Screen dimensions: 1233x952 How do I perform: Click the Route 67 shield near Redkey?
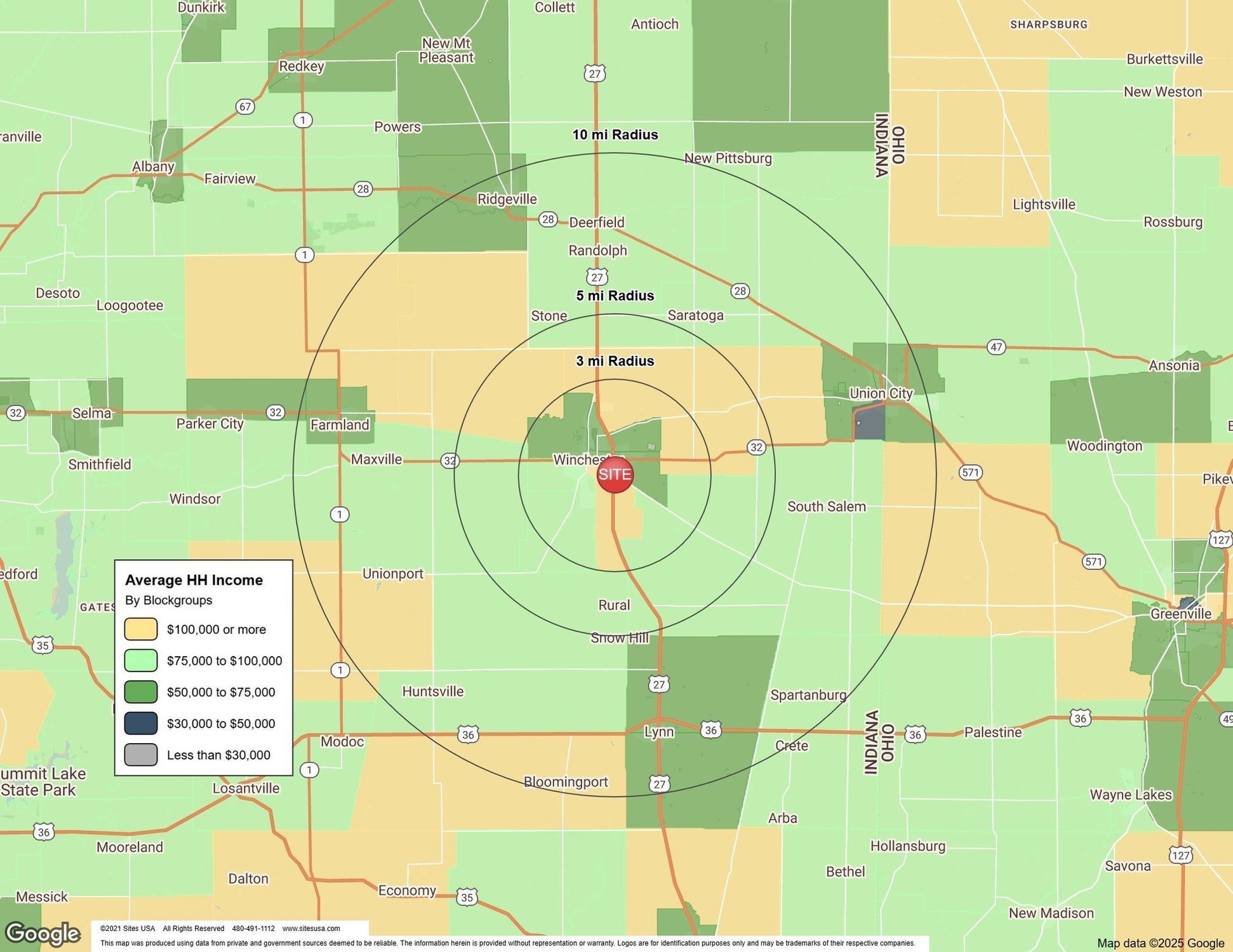245,107
